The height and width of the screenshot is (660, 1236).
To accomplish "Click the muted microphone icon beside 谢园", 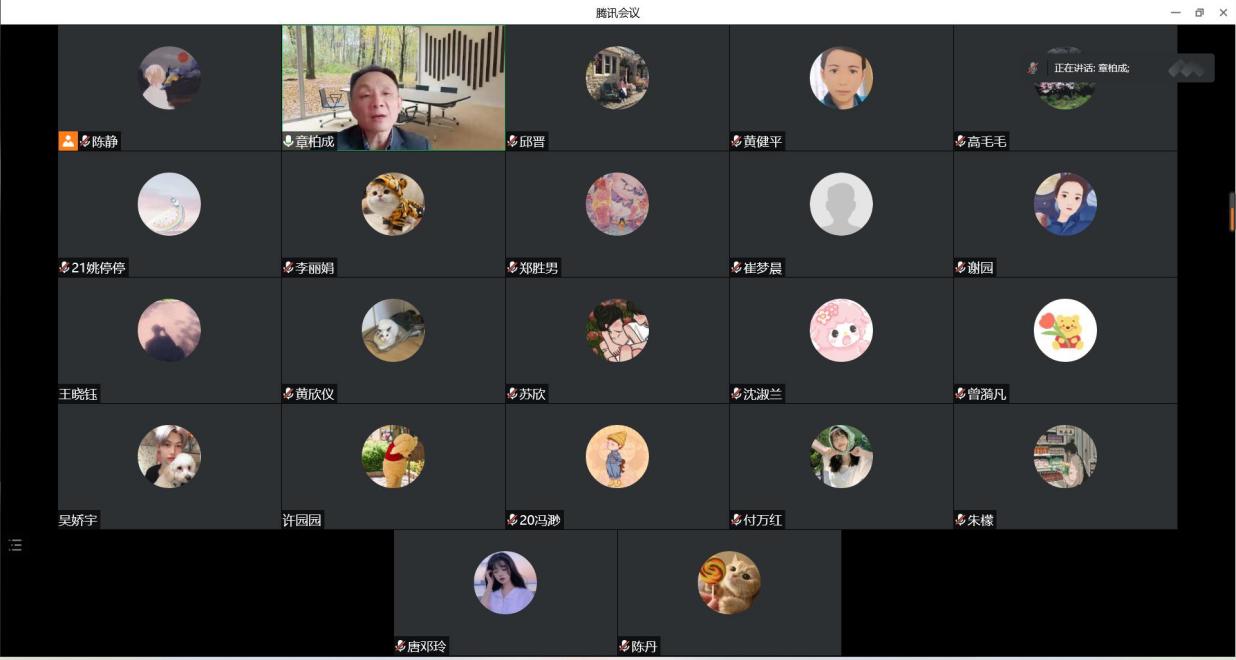I will click(x=960, y=268).
